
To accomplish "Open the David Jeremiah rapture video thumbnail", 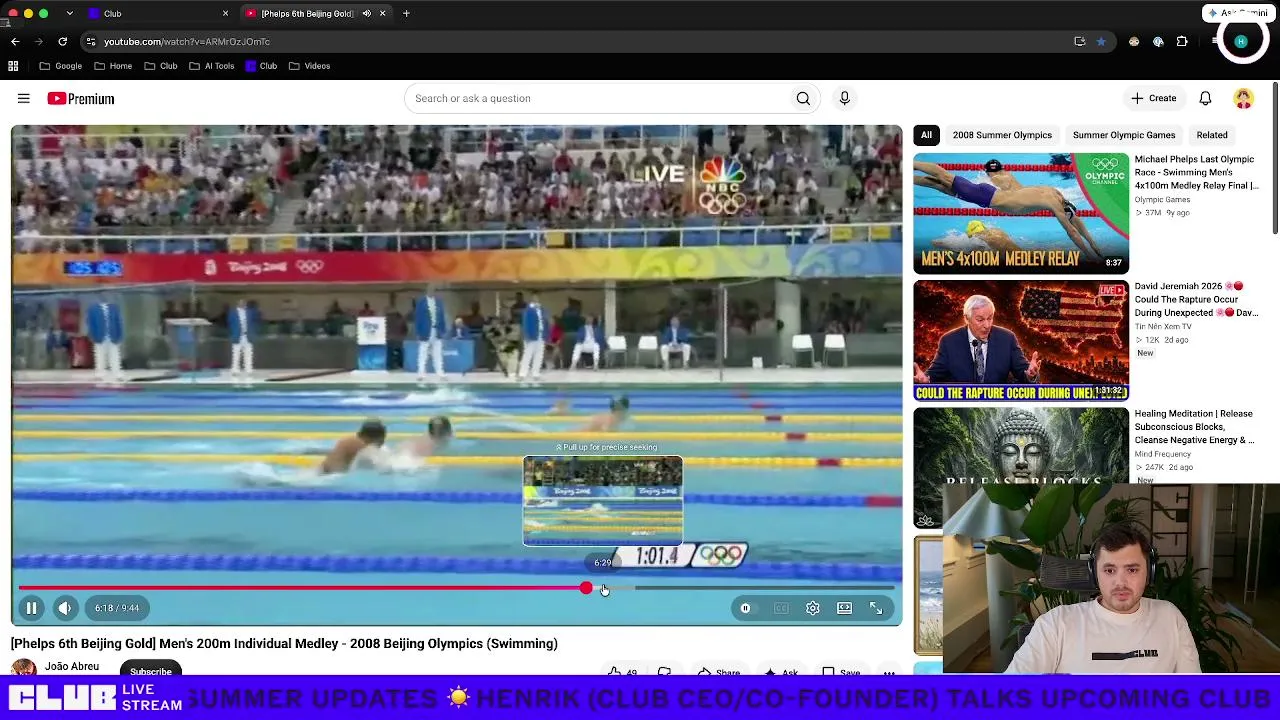I will 1021,340.
